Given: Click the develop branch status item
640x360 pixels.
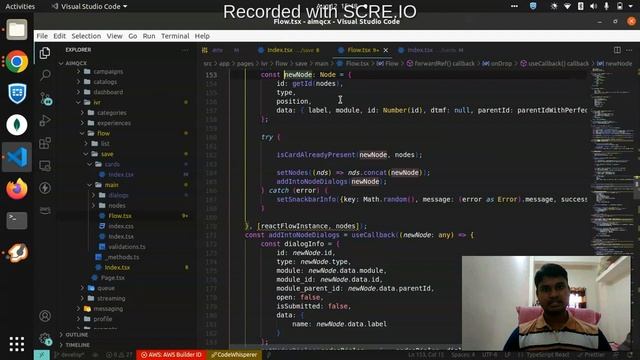Looking at the screenshot, I should [69, 355].
